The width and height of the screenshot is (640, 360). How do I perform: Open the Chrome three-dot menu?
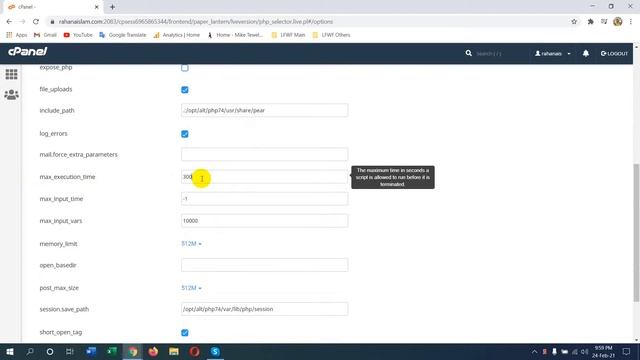[x=631, y=22]
